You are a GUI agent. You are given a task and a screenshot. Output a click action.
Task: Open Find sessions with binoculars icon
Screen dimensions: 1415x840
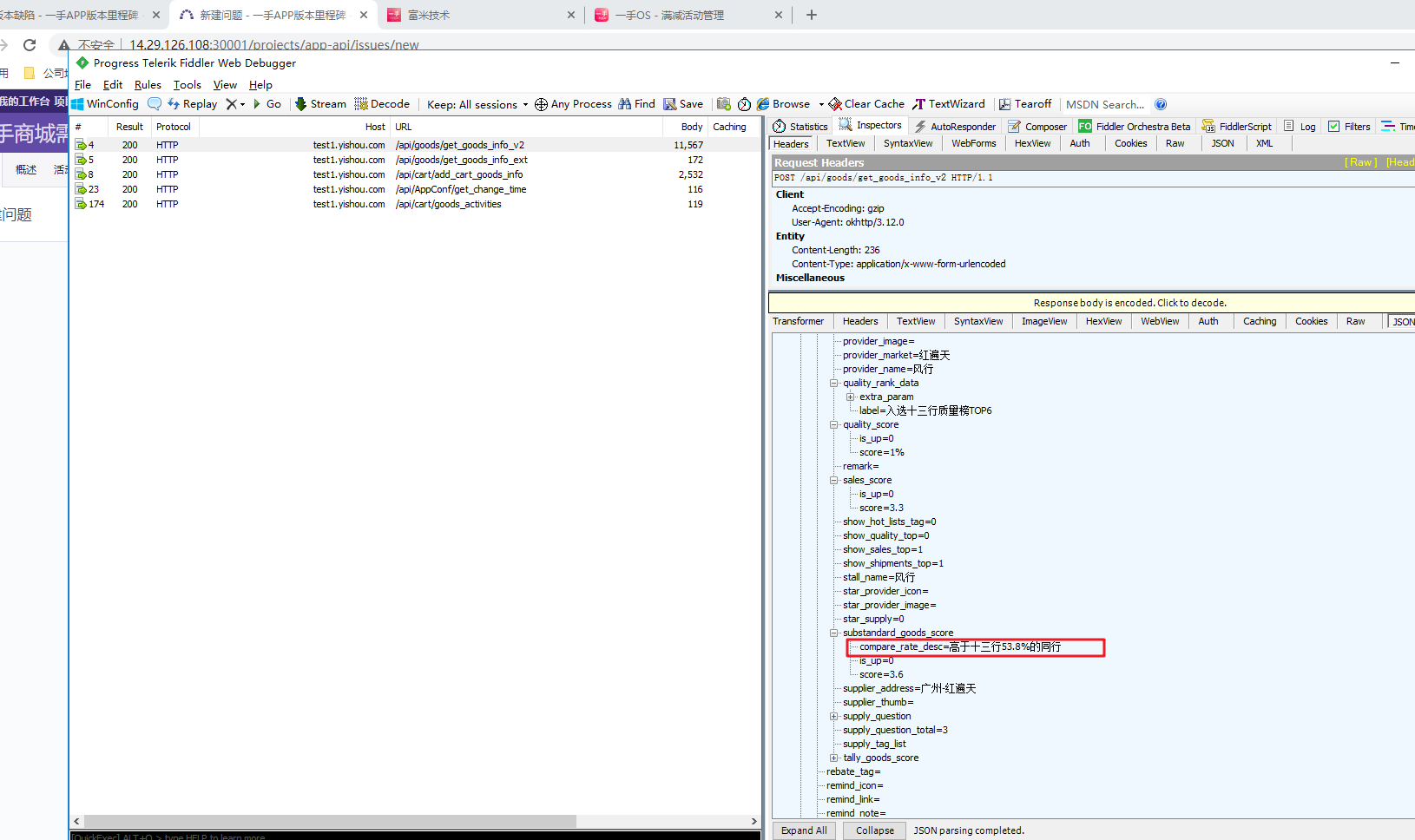[636, 104]
